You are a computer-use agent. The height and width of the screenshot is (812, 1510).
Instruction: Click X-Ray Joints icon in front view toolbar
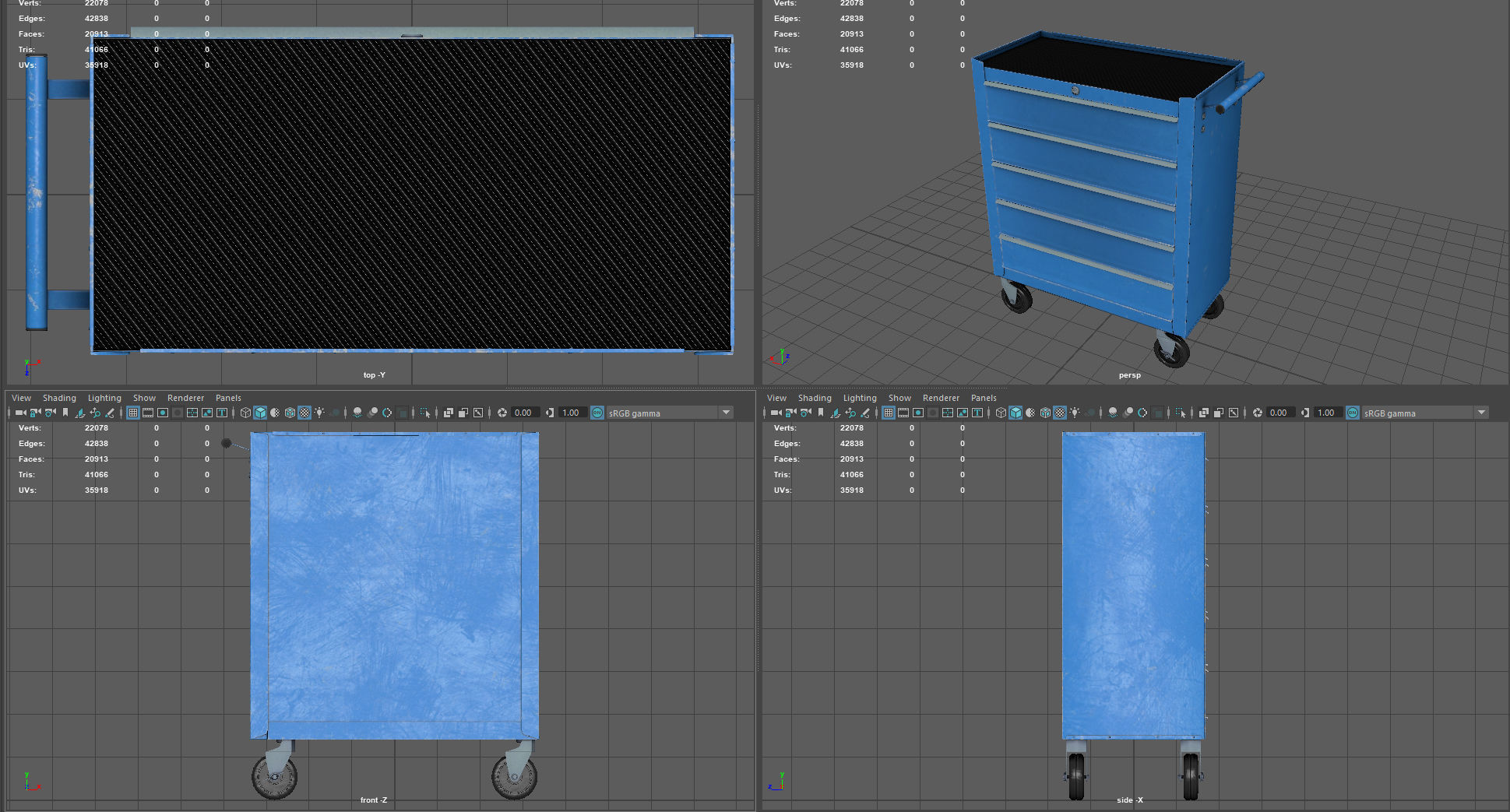[478, 413]
